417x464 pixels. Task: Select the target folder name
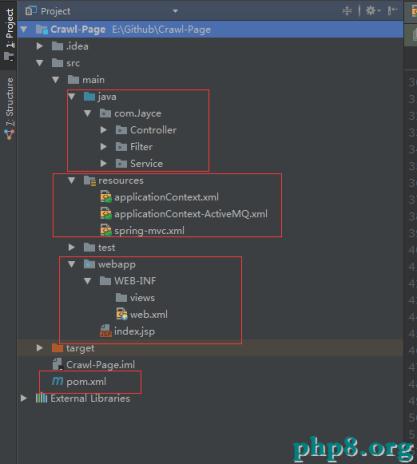[x=80, y=348]
